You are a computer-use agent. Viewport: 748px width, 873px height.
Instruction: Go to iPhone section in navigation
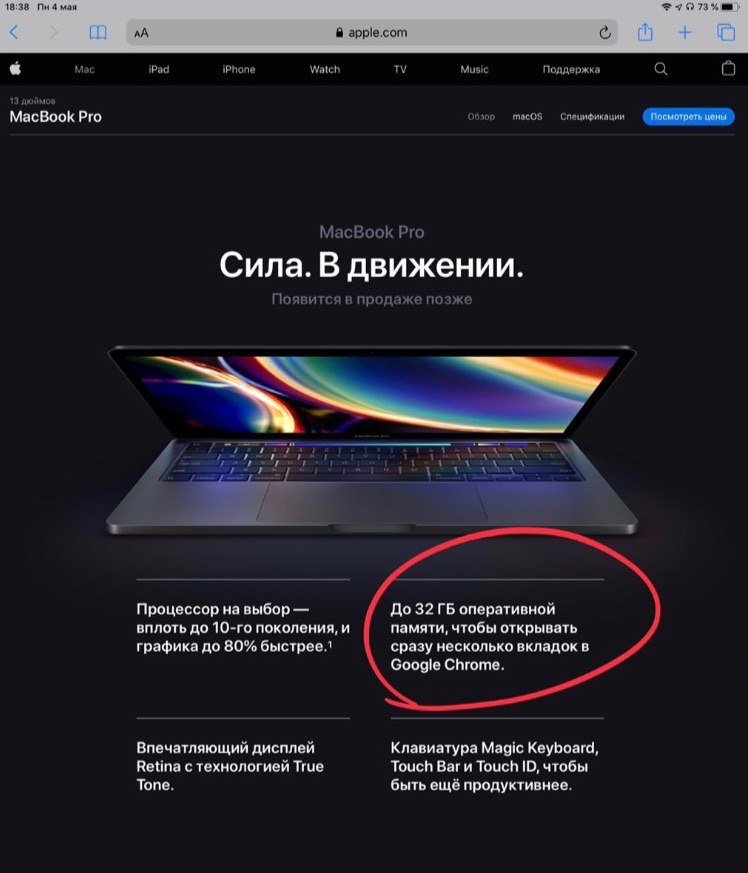(x=239, y=70)
